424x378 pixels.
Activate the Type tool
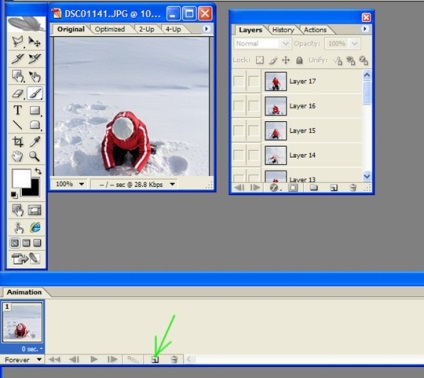coord(18,110)
